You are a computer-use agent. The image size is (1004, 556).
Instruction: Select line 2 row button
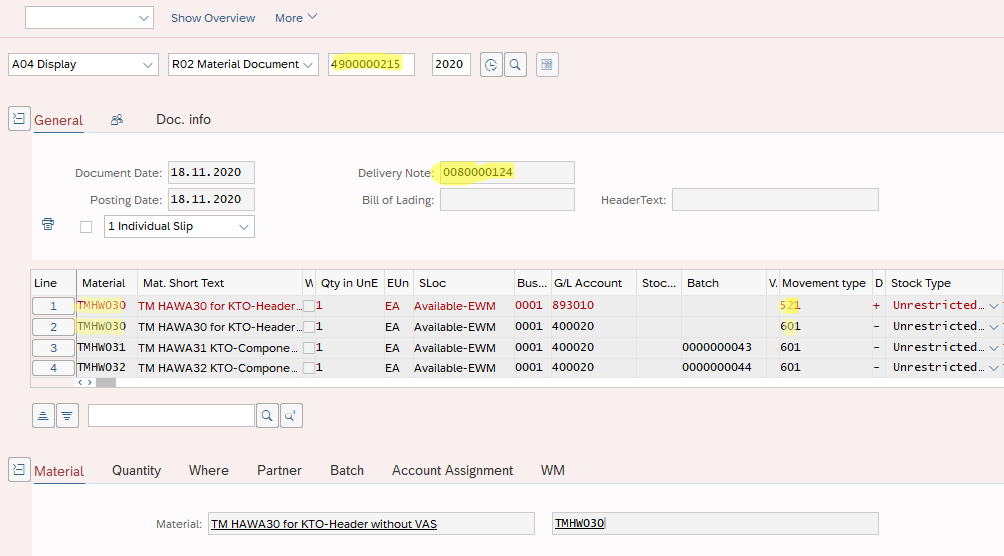(53, 327)
